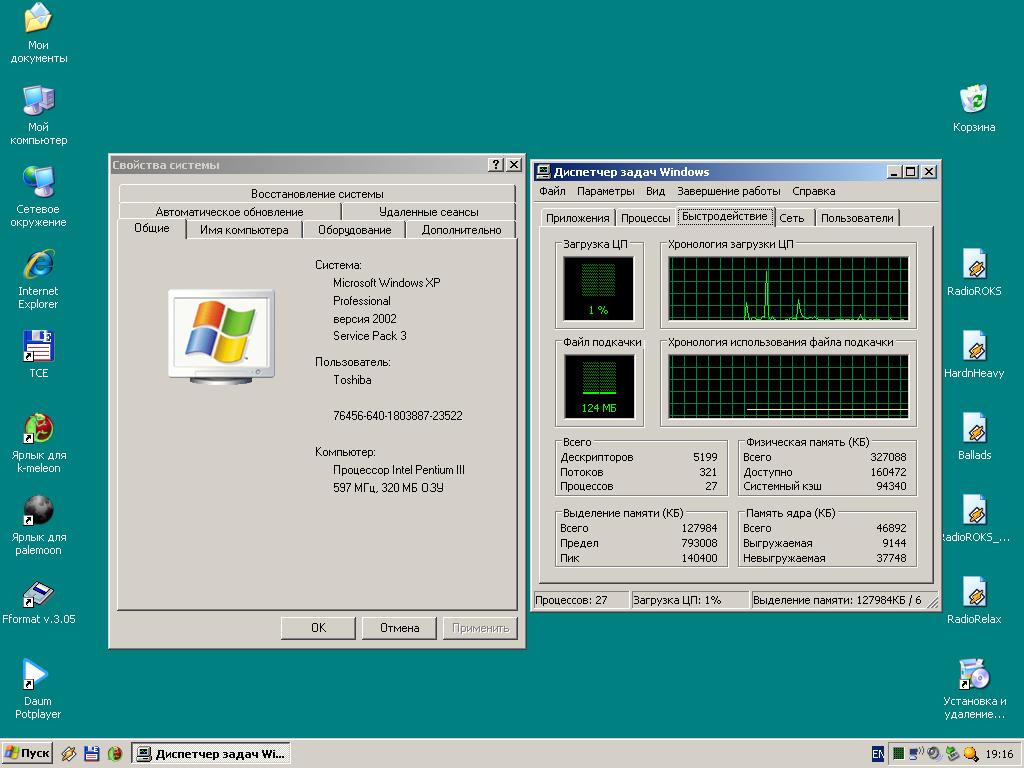Open the HardnHeavy playlist shortcut
Screen dimensions: 1024x768
coord(973,347)
